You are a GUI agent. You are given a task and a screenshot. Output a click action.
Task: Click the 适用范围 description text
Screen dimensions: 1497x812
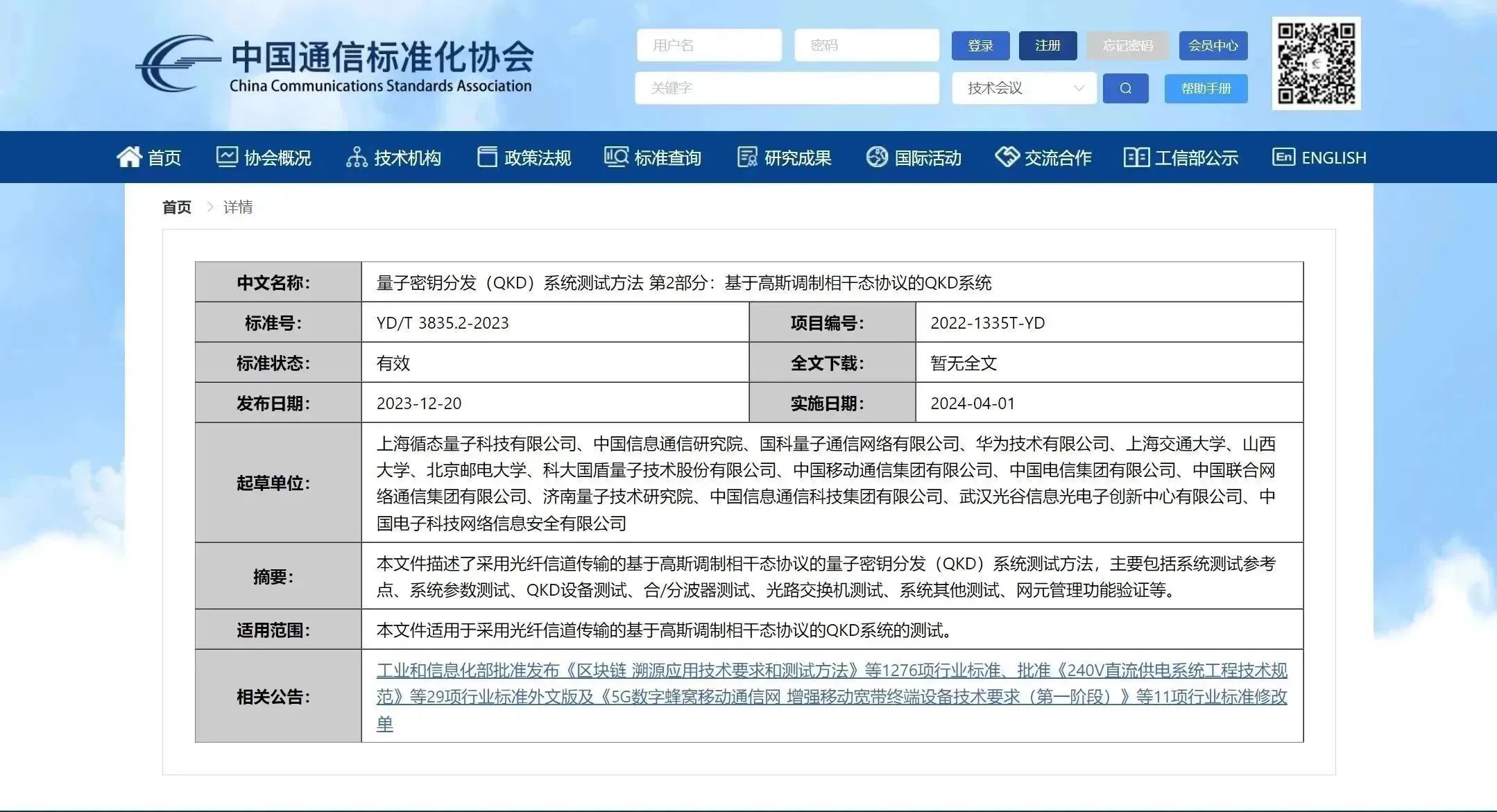point(665,630)
